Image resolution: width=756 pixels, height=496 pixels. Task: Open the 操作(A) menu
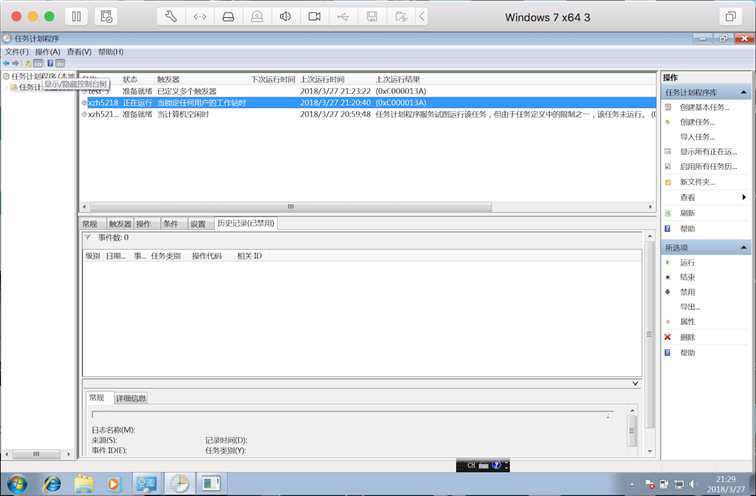point(48,52)
